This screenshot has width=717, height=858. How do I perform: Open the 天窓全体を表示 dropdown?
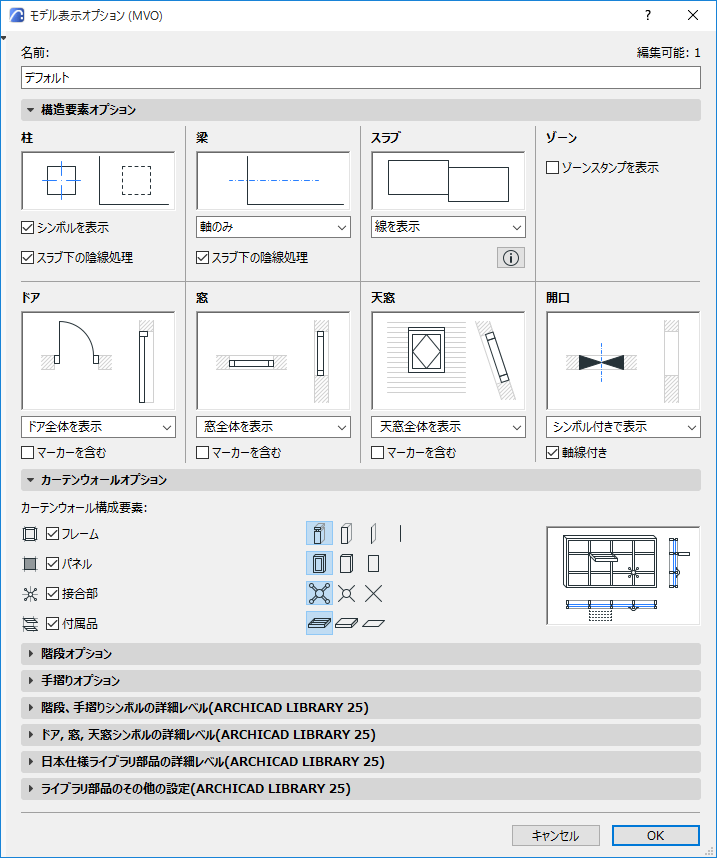tap(448, 427)
